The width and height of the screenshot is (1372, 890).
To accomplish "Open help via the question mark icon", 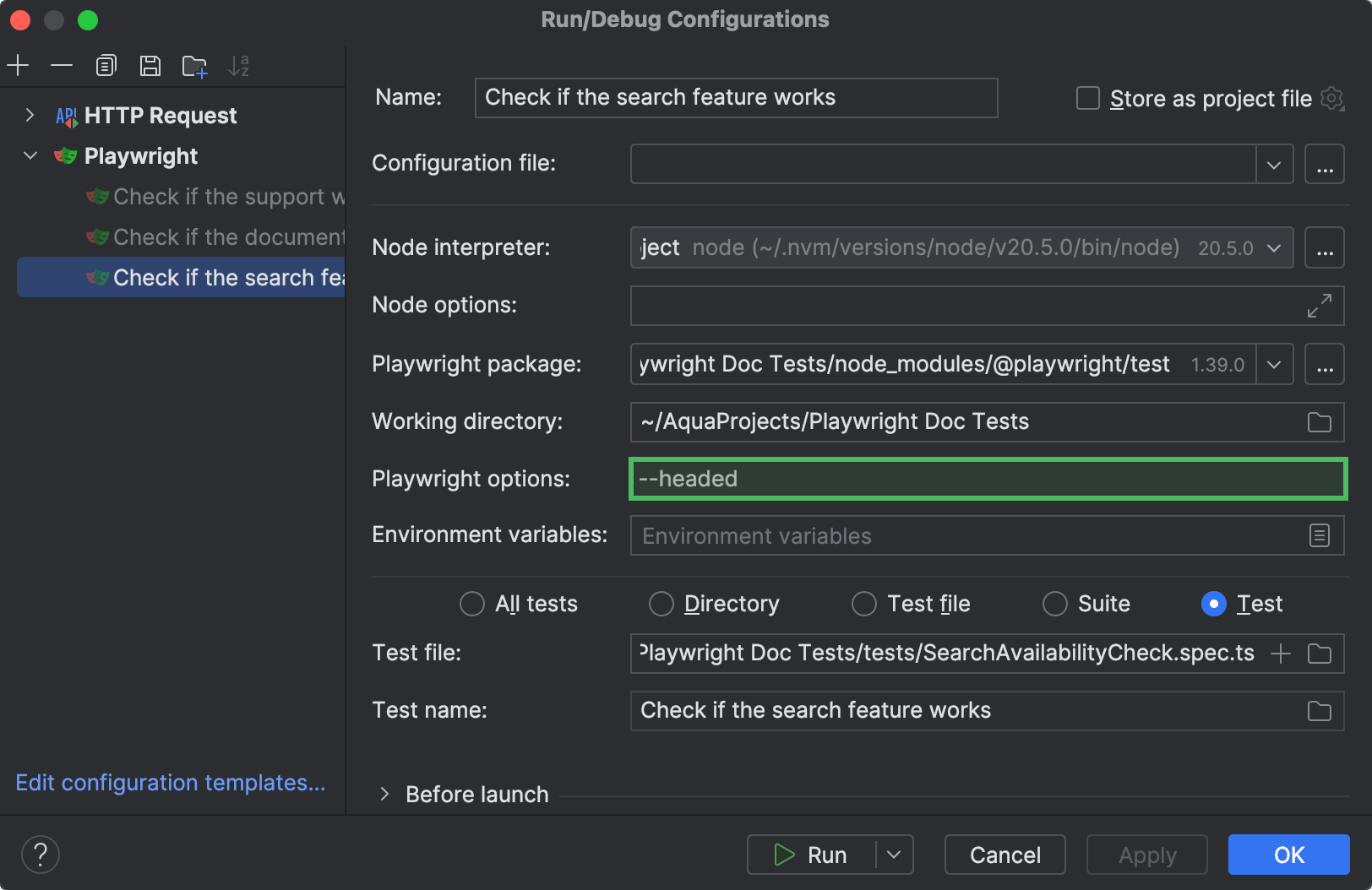I will tap(40, 855).
